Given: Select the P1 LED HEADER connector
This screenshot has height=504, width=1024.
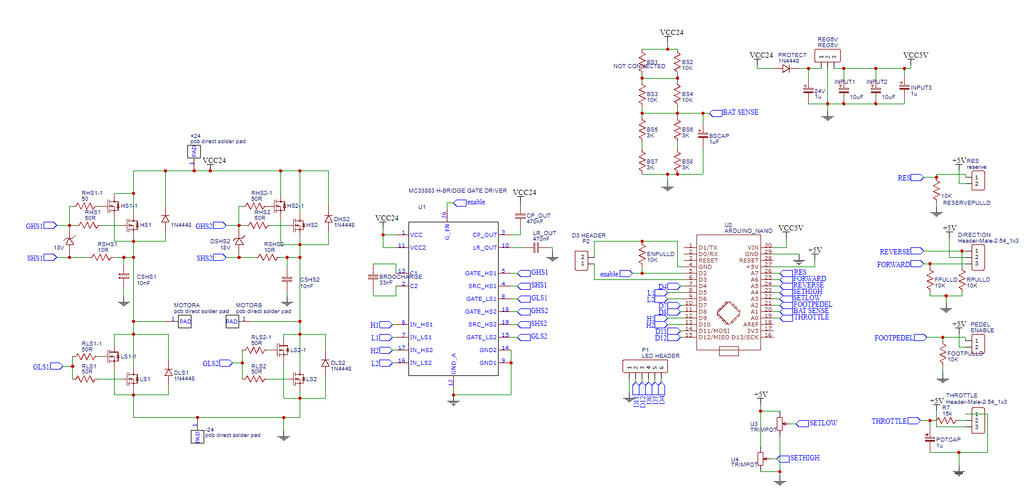Looking at the screenshot, I should click(646, 368).
